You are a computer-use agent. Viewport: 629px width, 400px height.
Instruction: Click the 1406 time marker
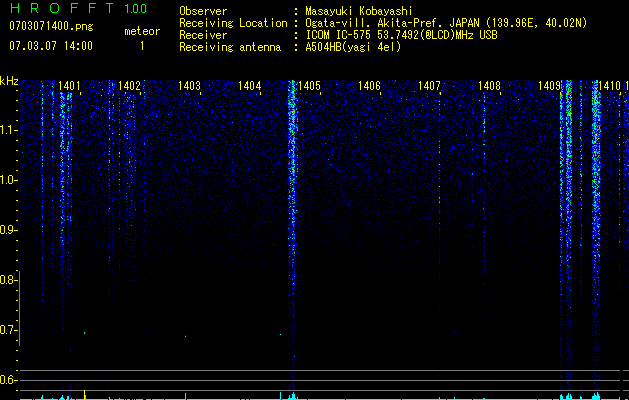pos(369,86)
